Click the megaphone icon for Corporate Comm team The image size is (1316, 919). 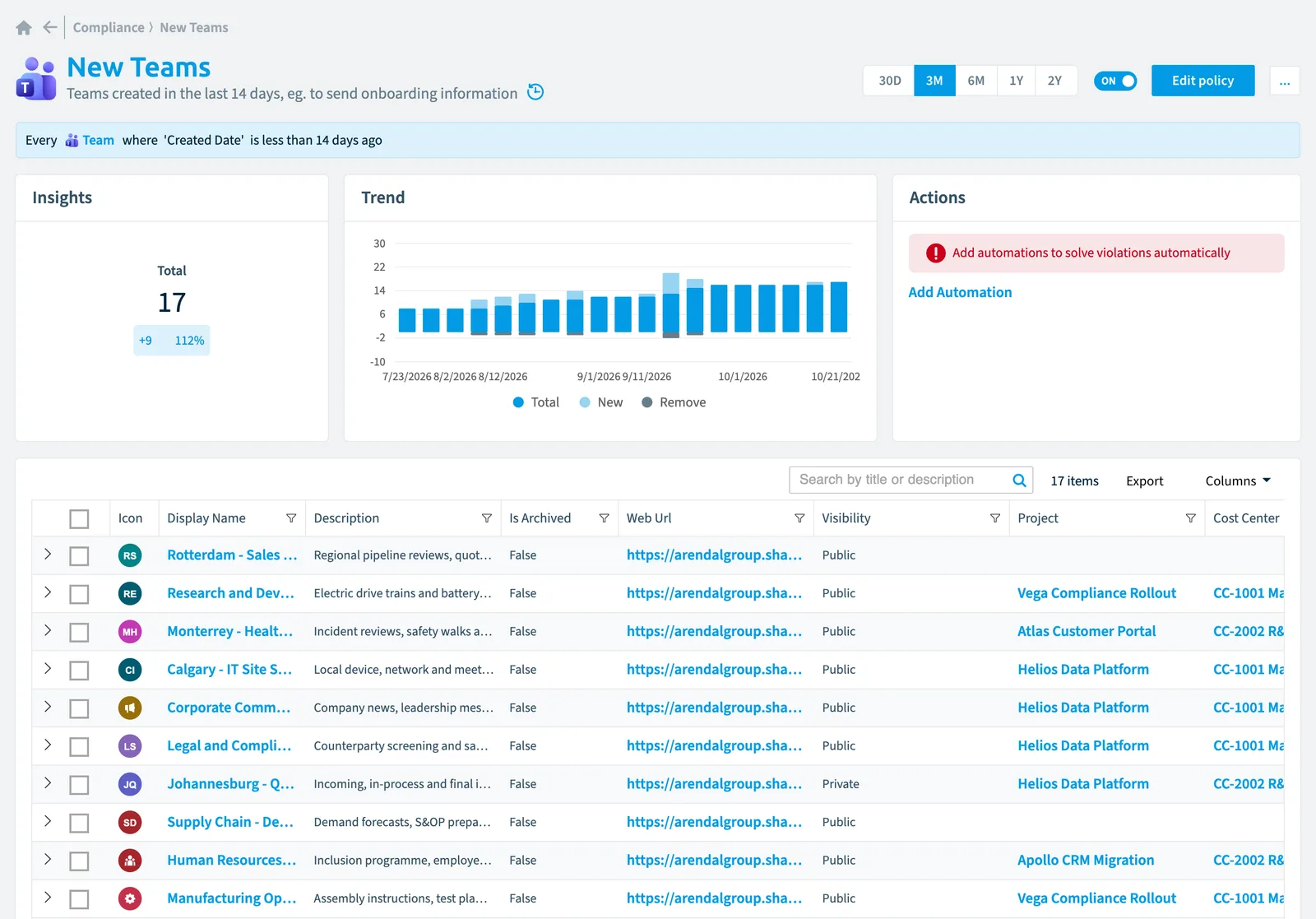point(130,708)
